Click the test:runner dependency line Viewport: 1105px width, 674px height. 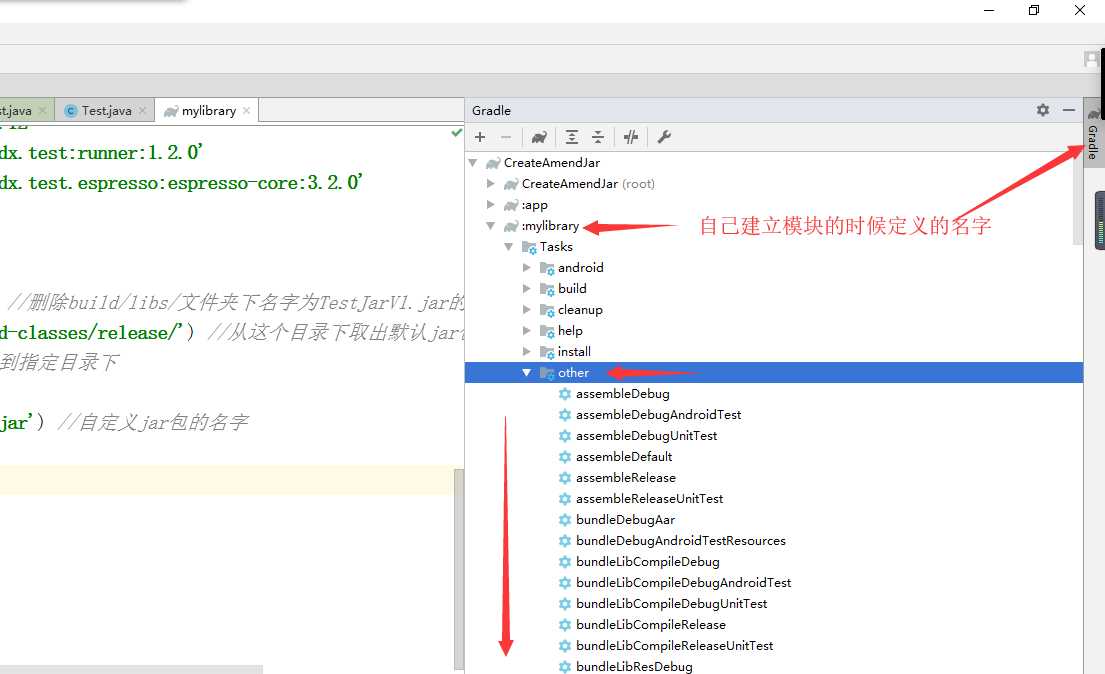[101, 153]
